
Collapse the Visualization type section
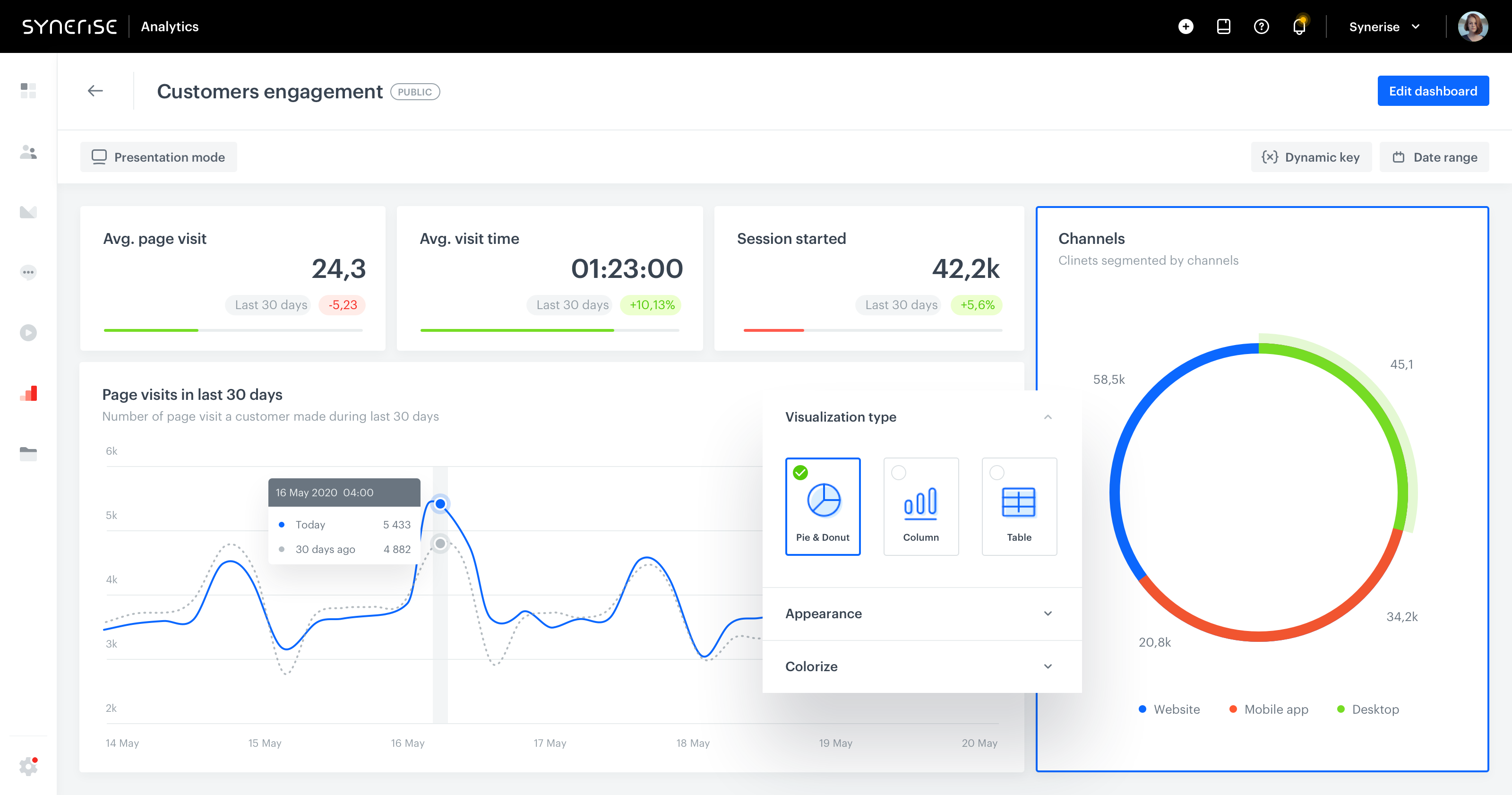[x=1048, y=417]
